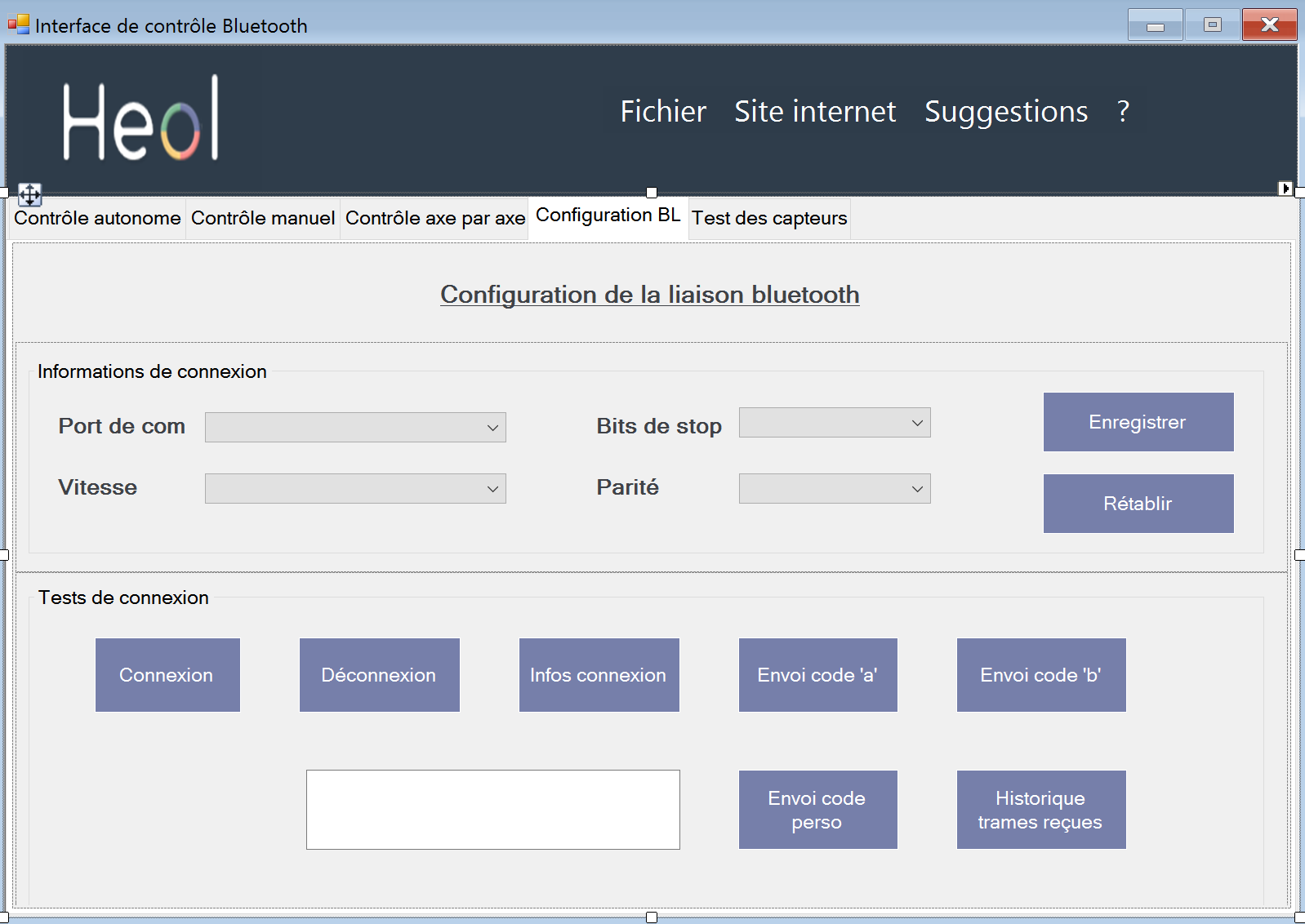Click the Infos connexion button
Viewport: 1305px width, 924px height.
[x=599, y=675]
